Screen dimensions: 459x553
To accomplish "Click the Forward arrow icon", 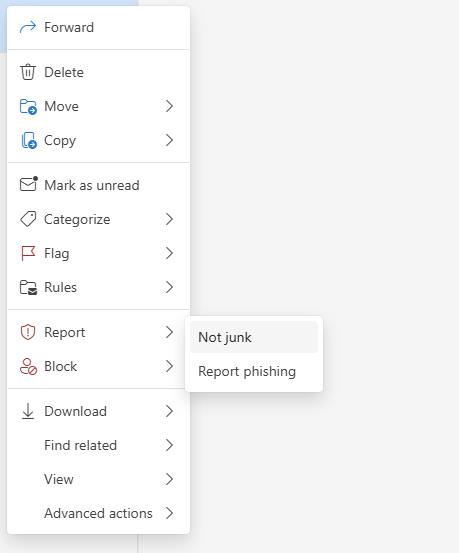I will point(28,27).
